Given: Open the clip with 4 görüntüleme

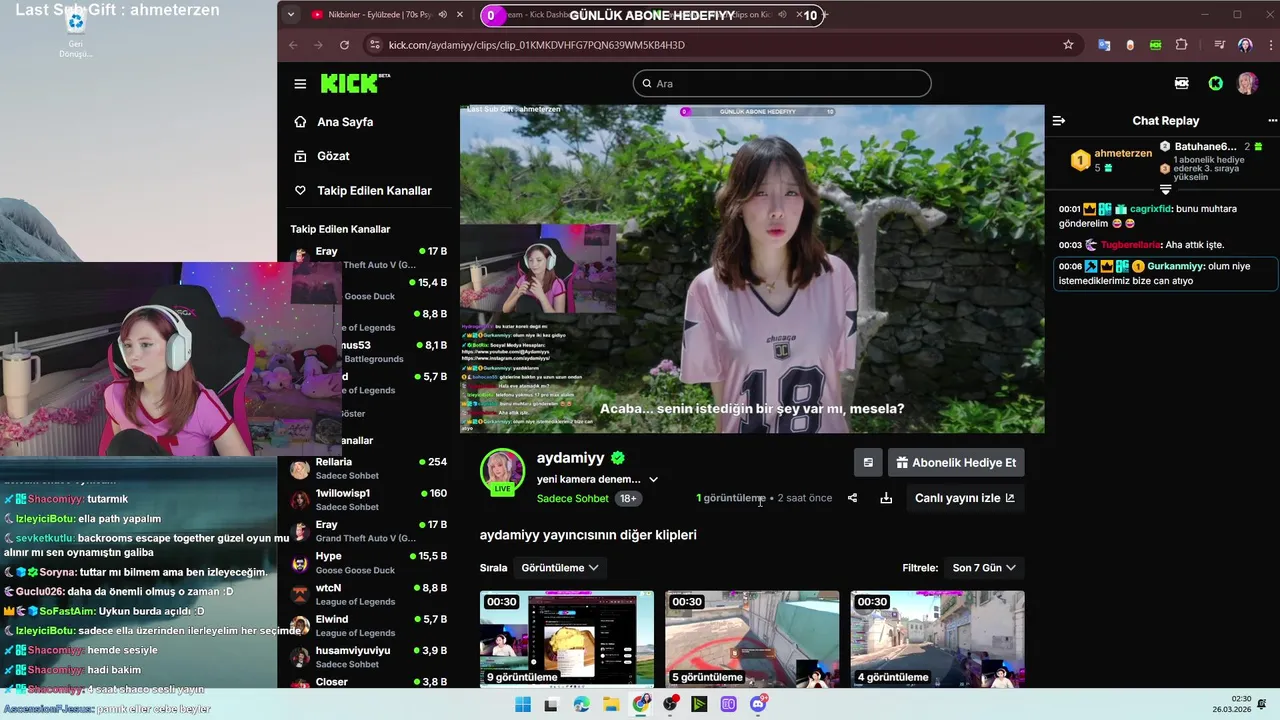Looking at the screenshot, I should [937, 639].
